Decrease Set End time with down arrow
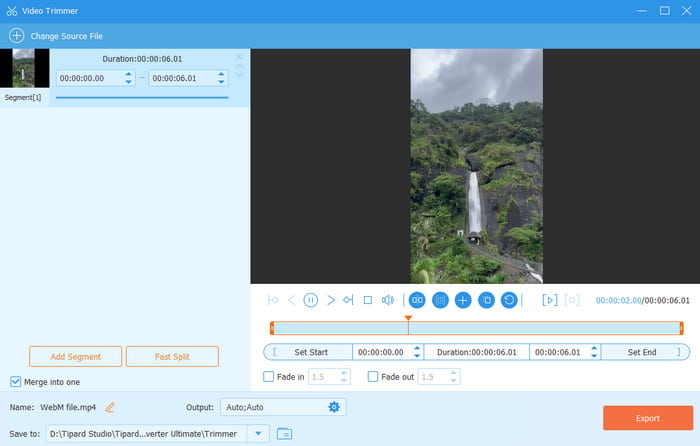 tap(594, 356)
